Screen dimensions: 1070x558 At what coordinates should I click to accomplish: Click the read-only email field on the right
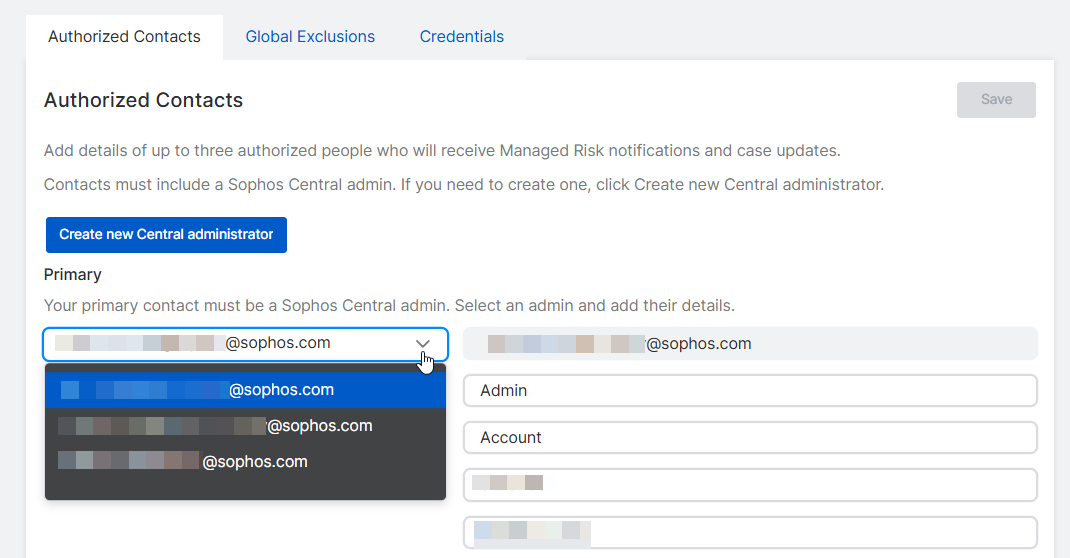(x=749, y=344)
